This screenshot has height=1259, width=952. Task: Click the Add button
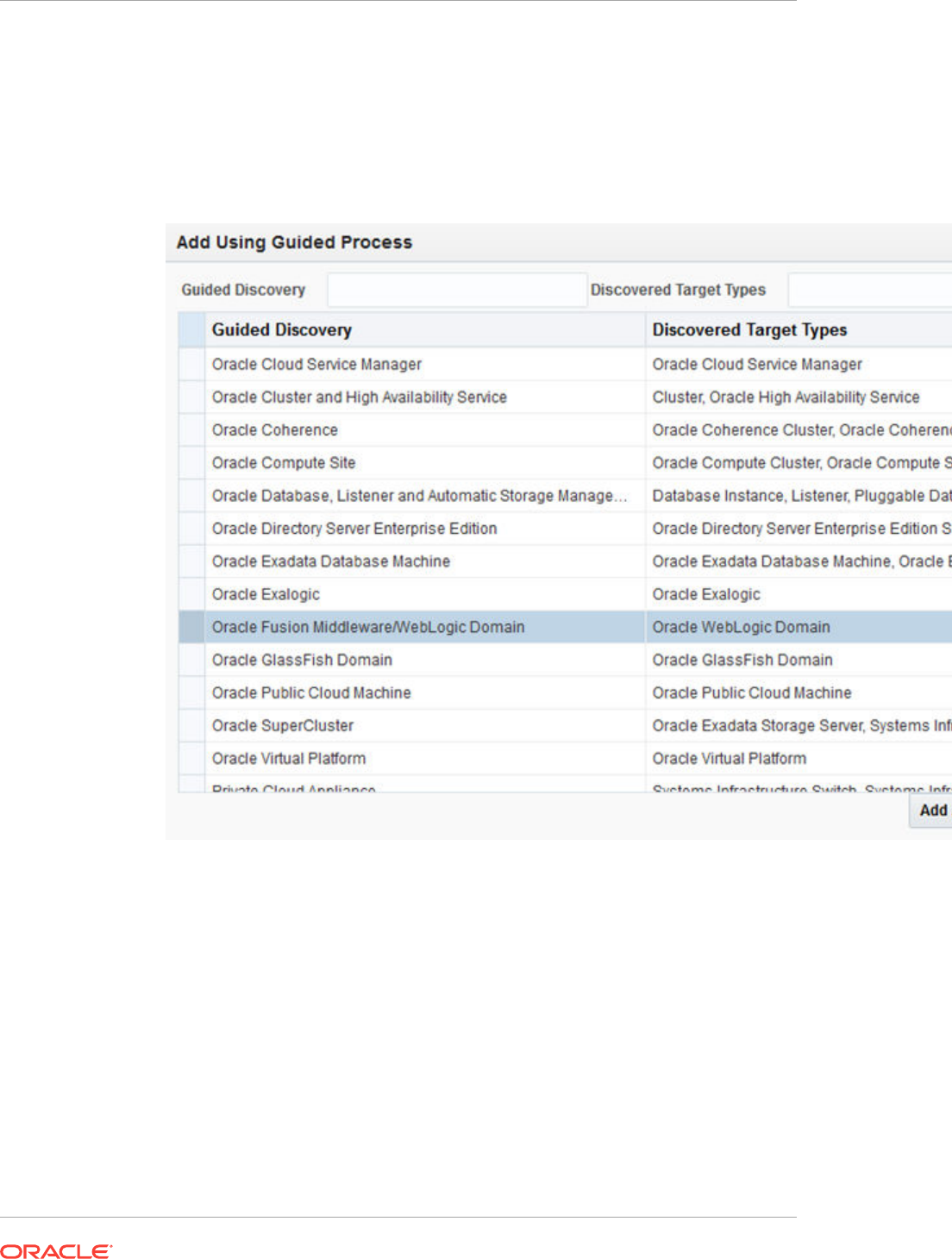[x=931, y=811]
